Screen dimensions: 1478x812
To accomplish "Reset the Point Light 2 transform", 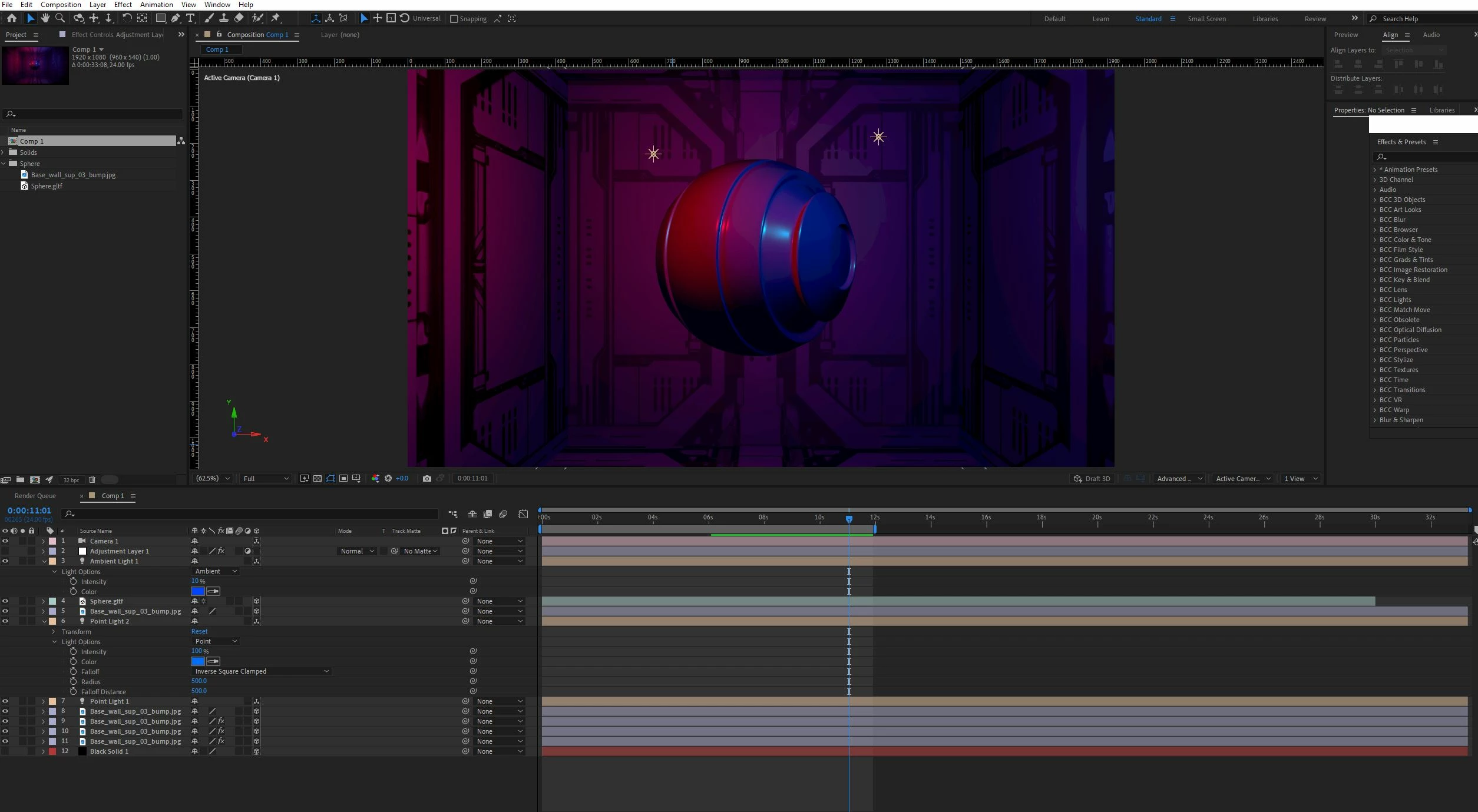I will pos(199,631).
